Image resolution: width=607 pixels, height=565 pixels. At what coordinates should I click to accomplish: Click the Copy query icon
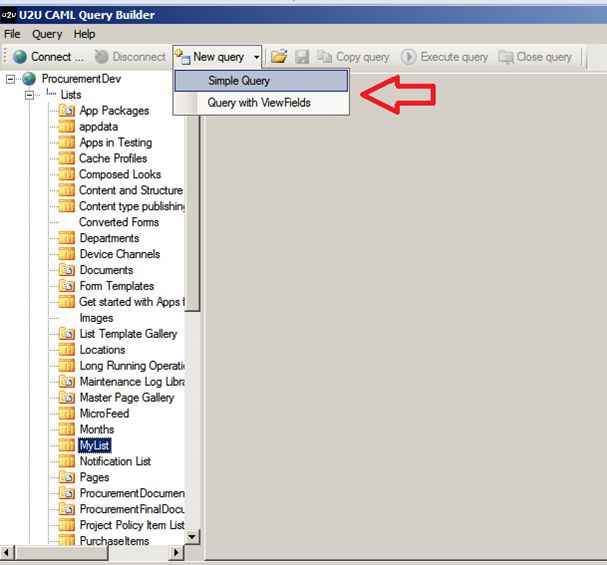[x=324, y=57]
